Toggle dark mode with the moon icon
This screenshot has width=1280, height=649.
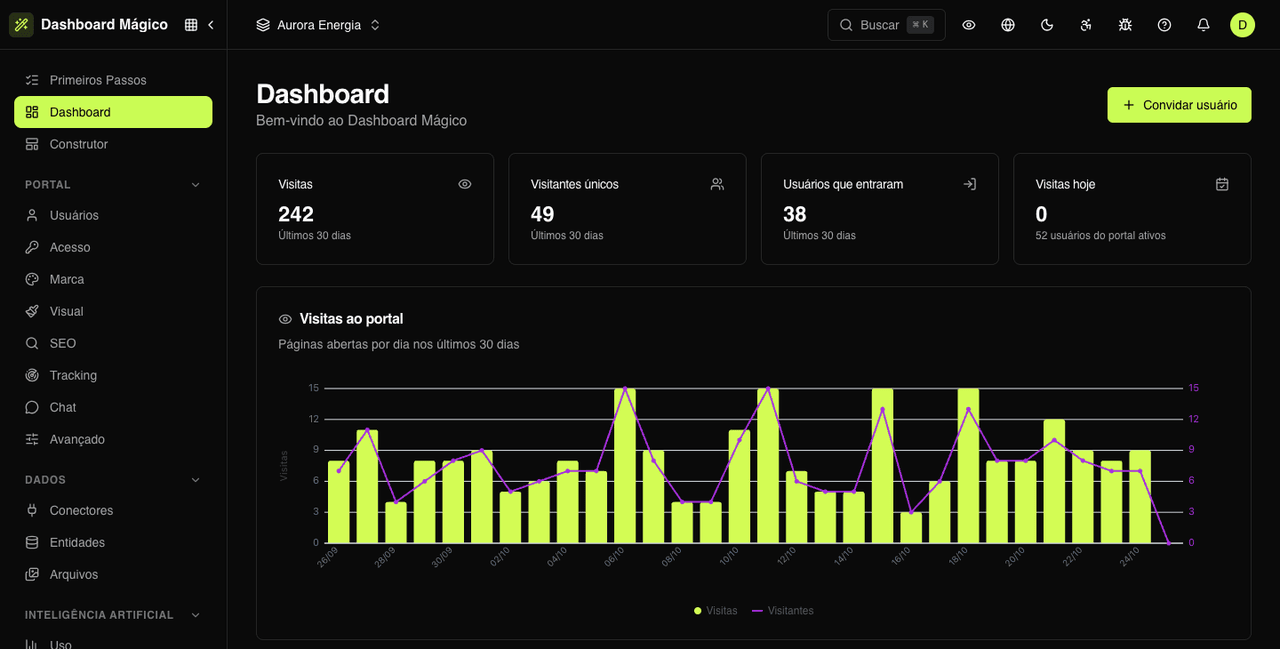click(x=1047, y=25)
